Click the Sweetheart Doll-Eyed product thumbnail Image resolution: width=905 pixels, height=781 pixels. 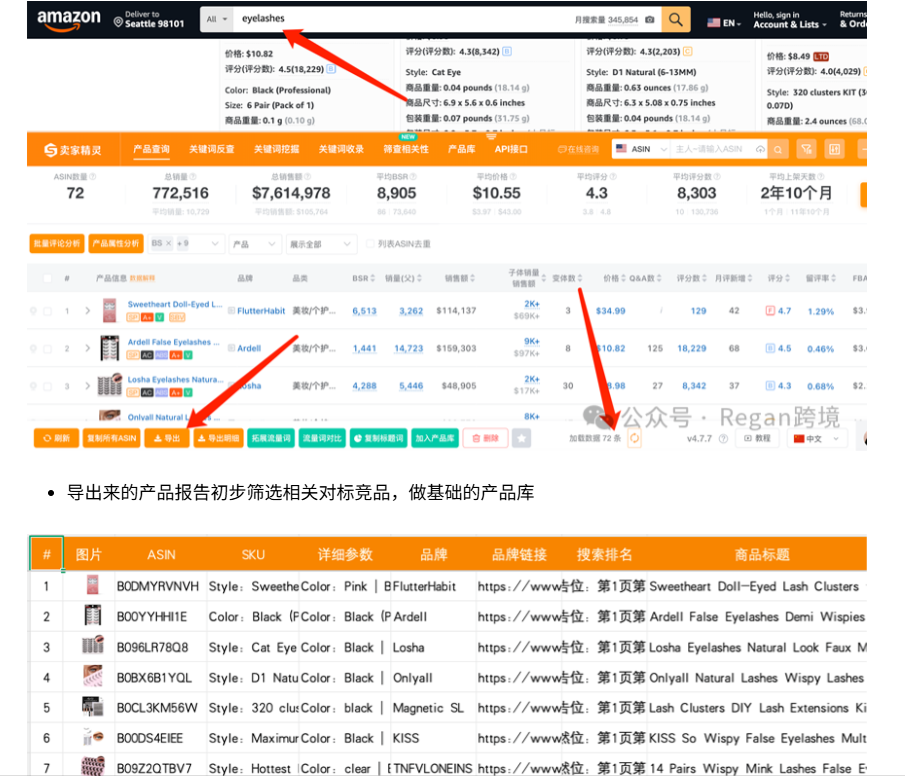click(109, 310)
